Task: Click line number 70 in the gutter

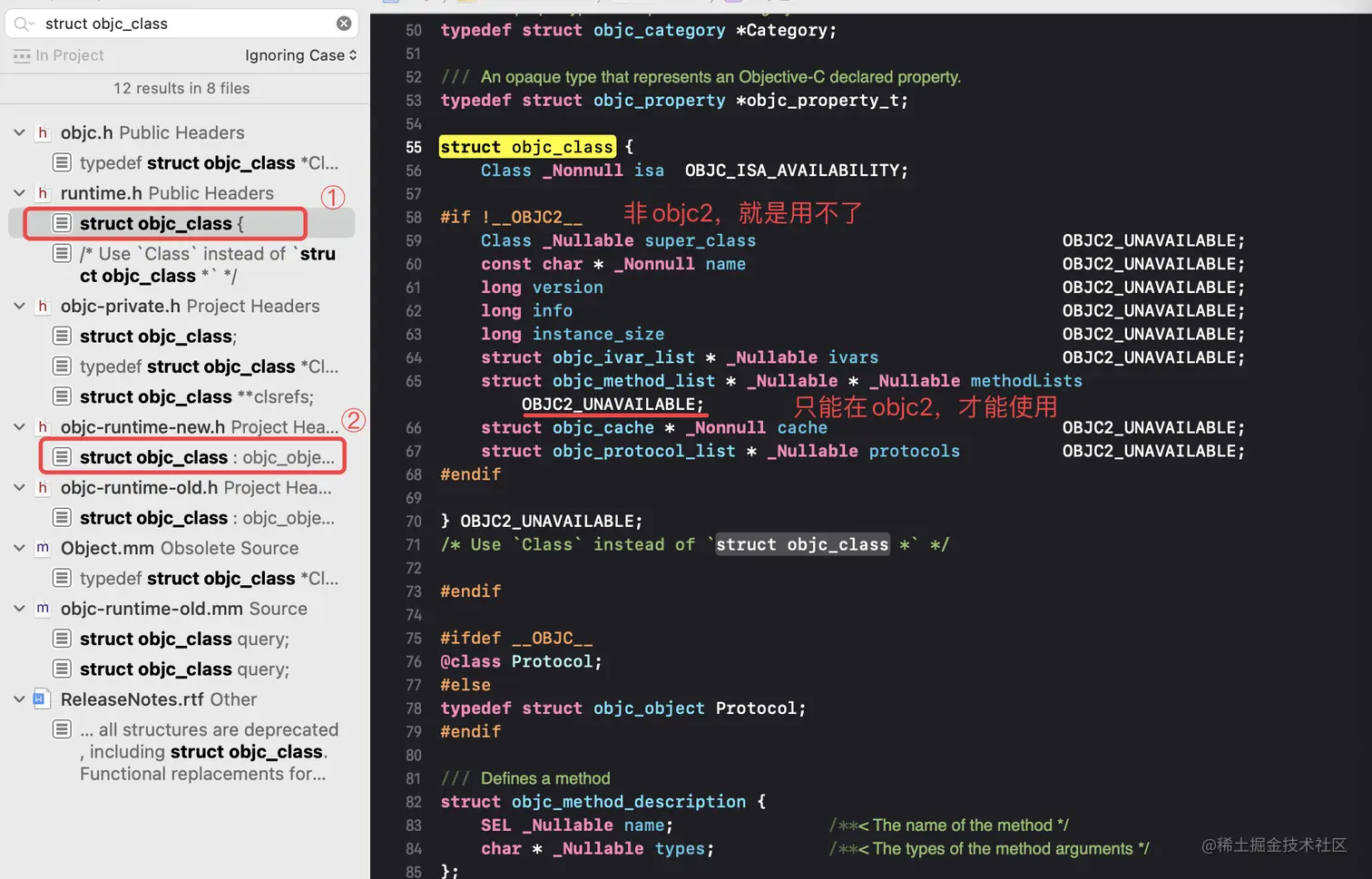Action: pos(414,521)
